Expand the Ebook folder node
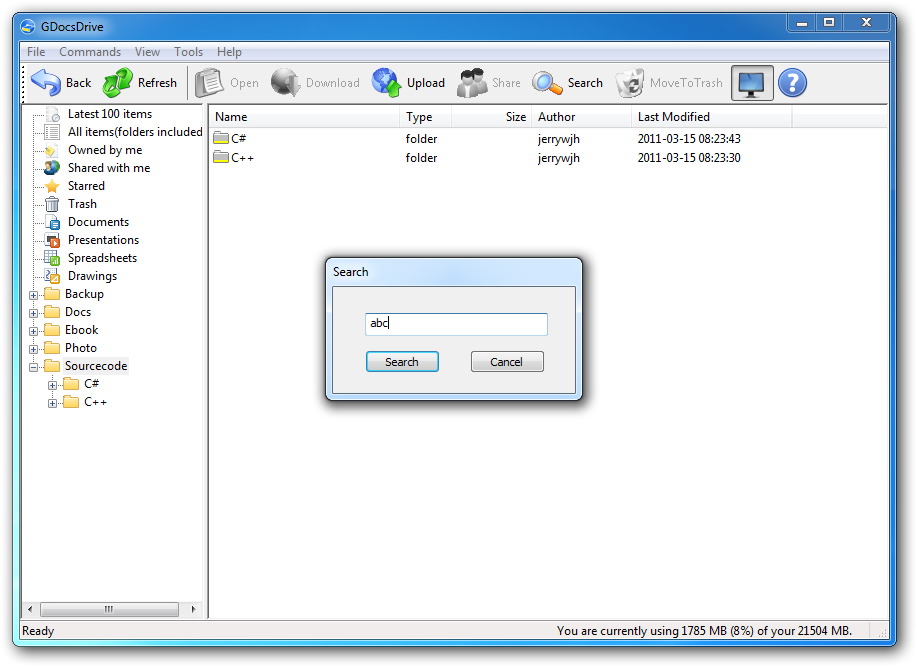This screenshot has height=667, width=917. (x=33, y=331)
